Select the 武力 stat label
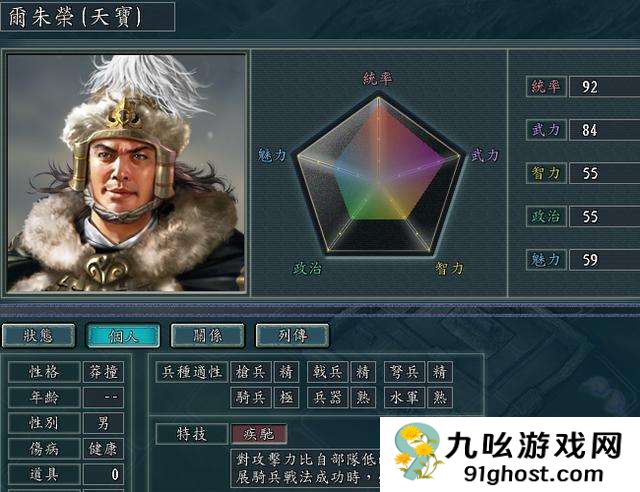The height and width of the screenshot is (492, 640). 546,130
